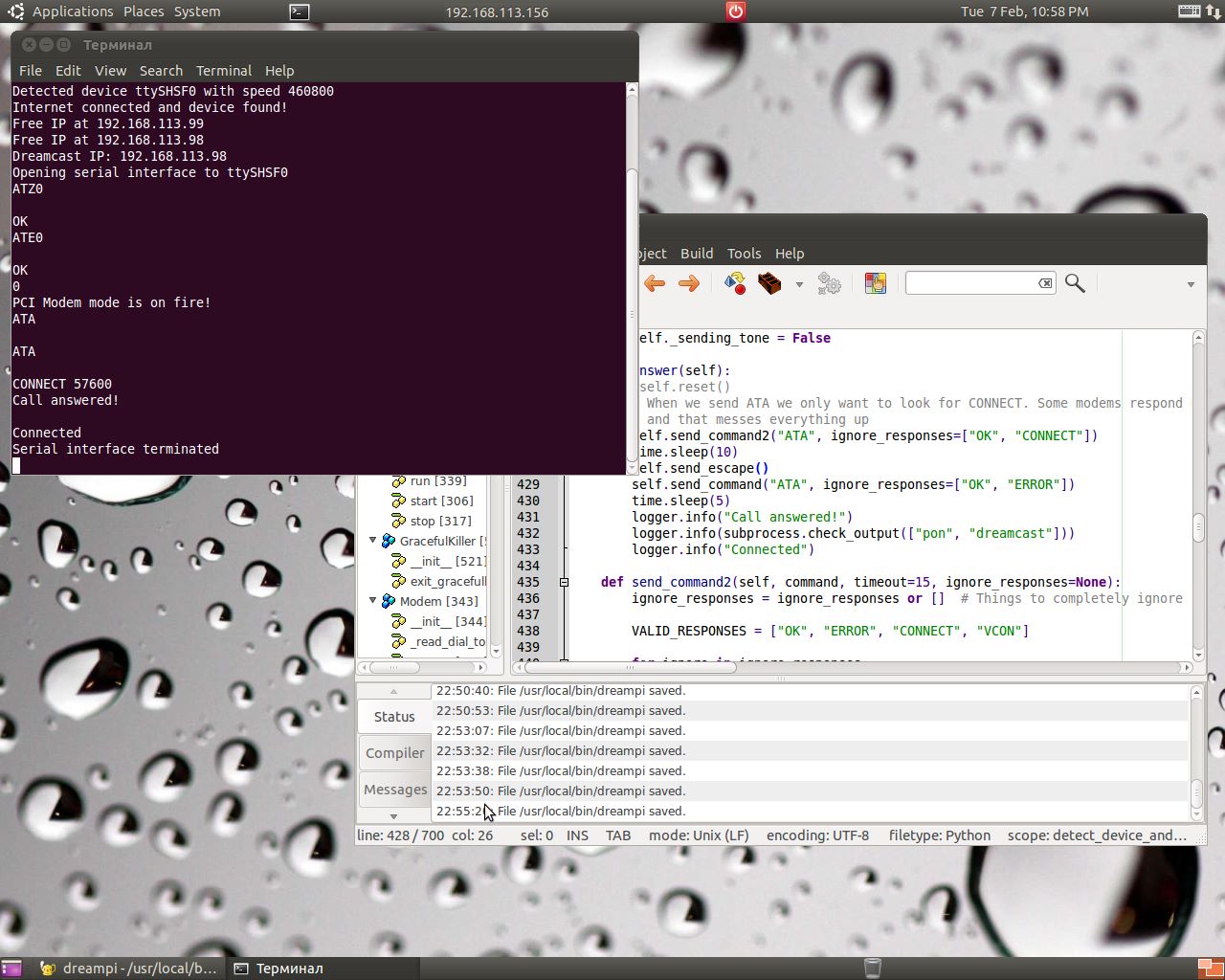Click the encoding: UTF-8 status bar entry

click(817, 835)
